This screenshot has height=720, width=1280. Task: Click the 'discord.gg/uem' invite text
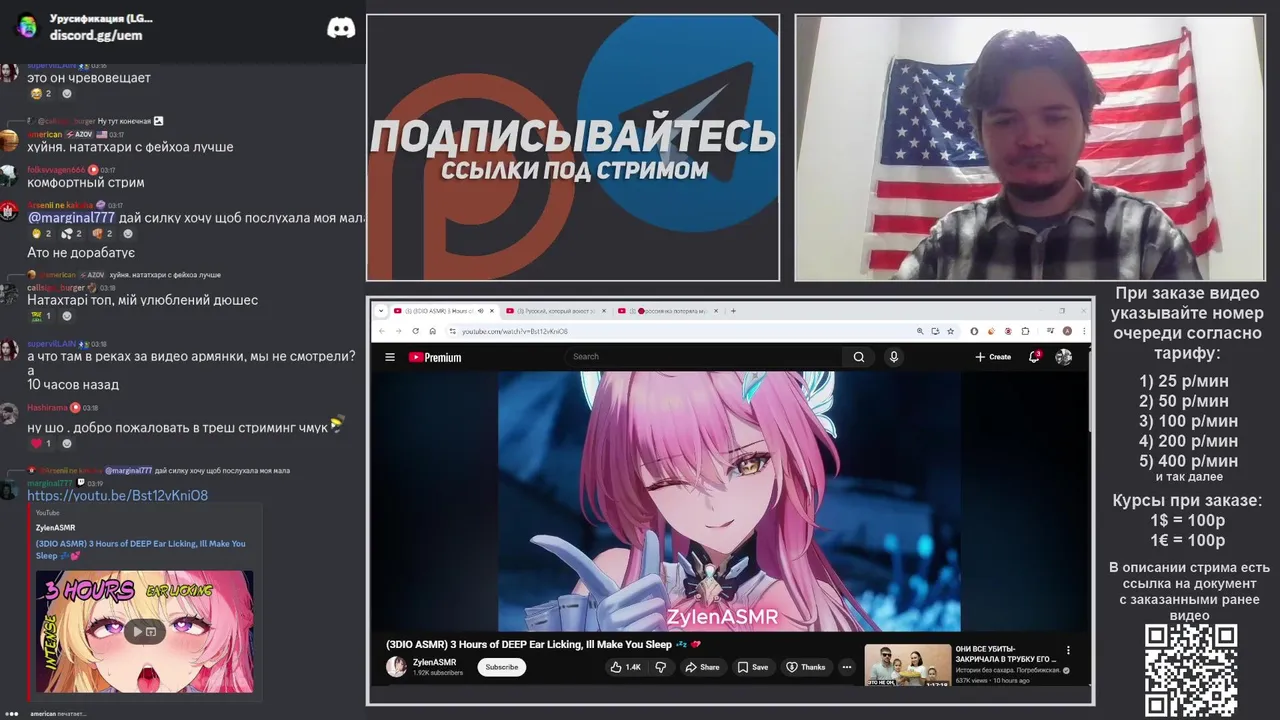coord(96,35)
